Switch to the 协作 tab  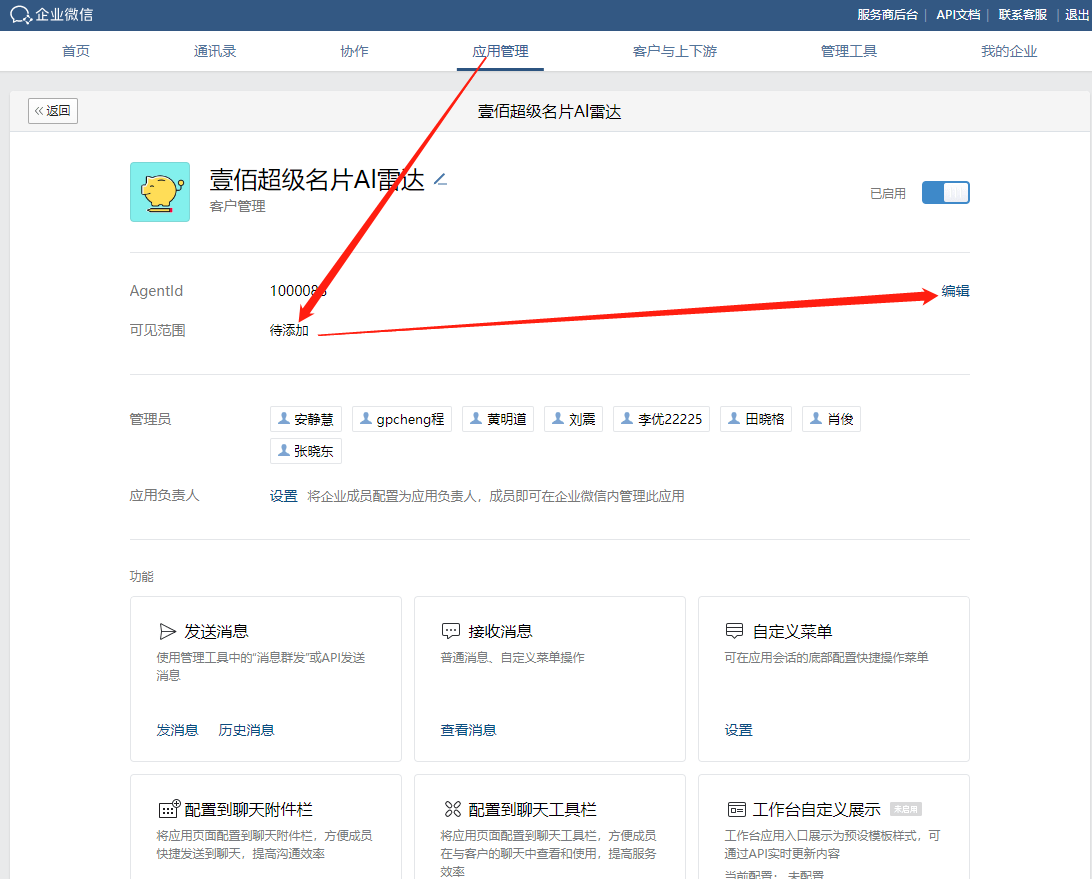(354, 51)
